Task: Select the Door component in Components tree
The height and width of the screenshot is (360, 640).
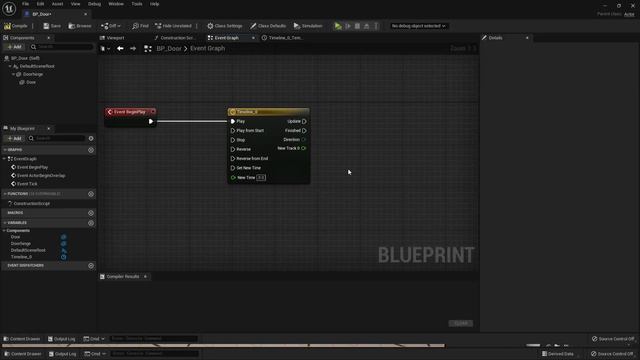Action: pyautogui.click(x=31, y=82)
